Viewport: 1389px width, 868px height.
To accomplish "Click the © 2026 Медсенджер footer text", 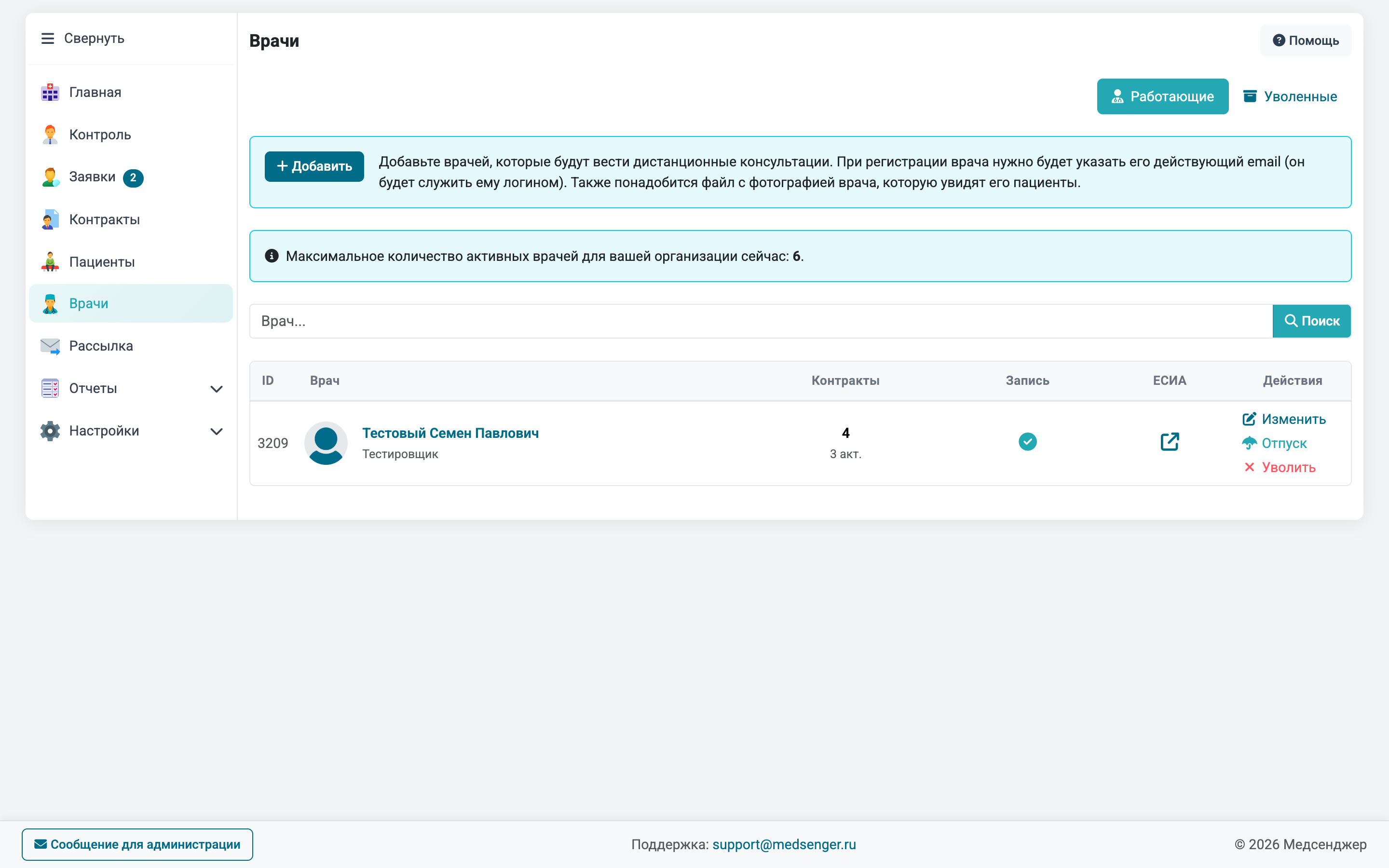I will coord(1300,844).
